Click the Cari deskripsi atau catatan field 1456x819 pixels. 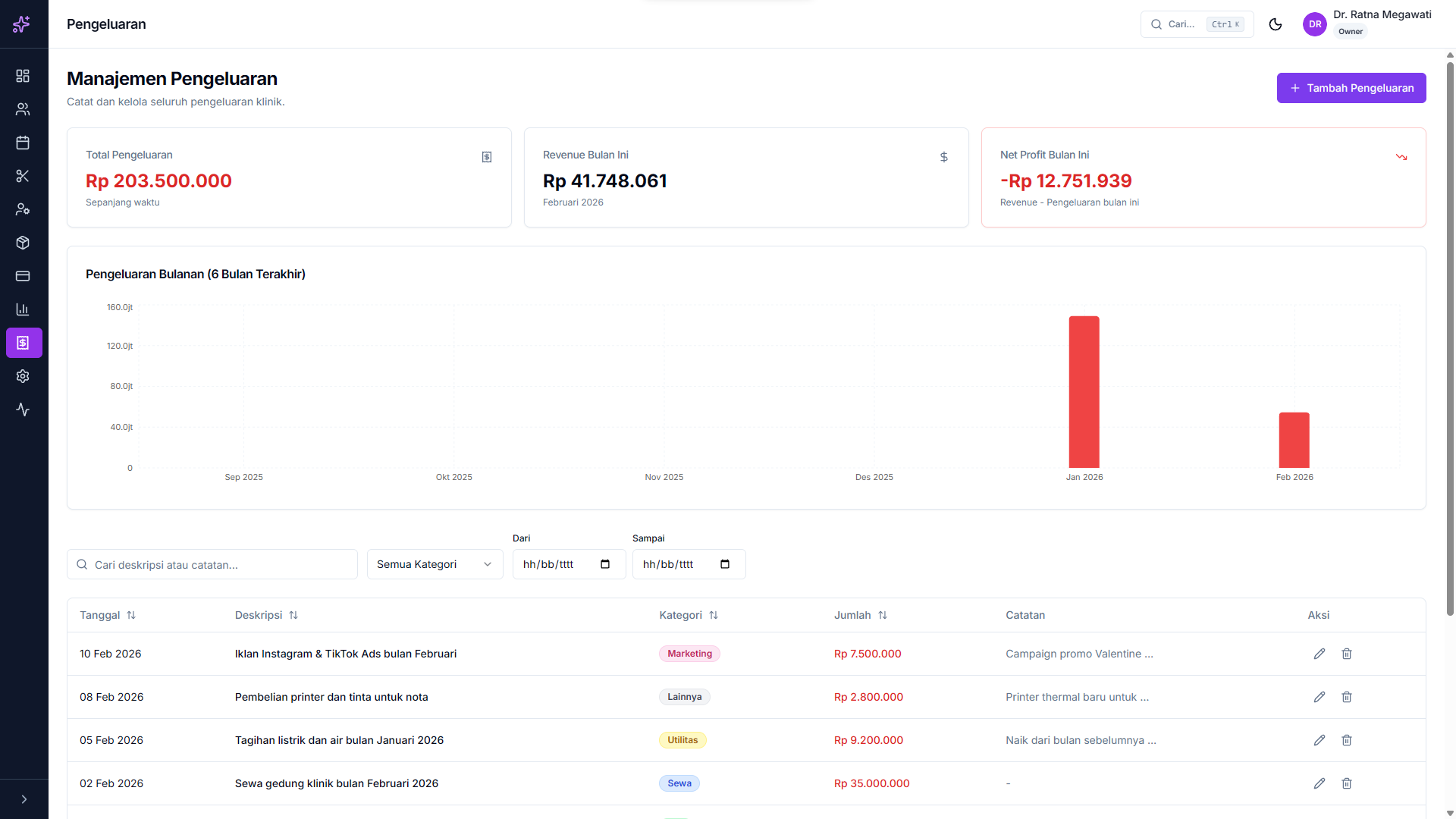point(212,565)
